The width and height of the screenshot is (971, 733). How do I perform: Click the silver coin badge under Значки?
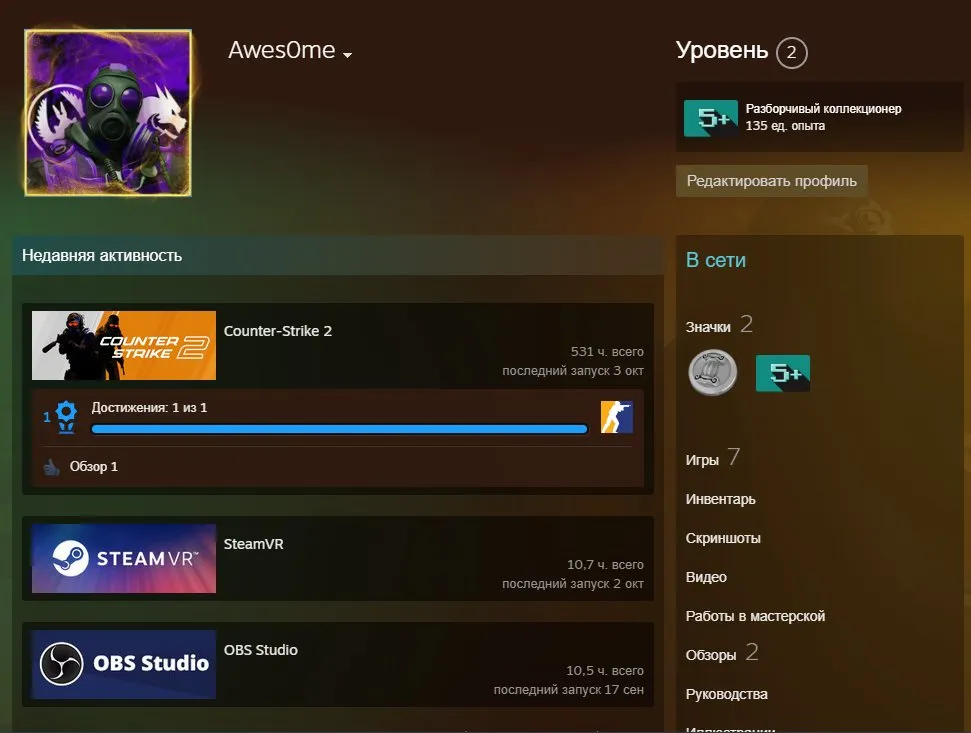tap(713, 373)
